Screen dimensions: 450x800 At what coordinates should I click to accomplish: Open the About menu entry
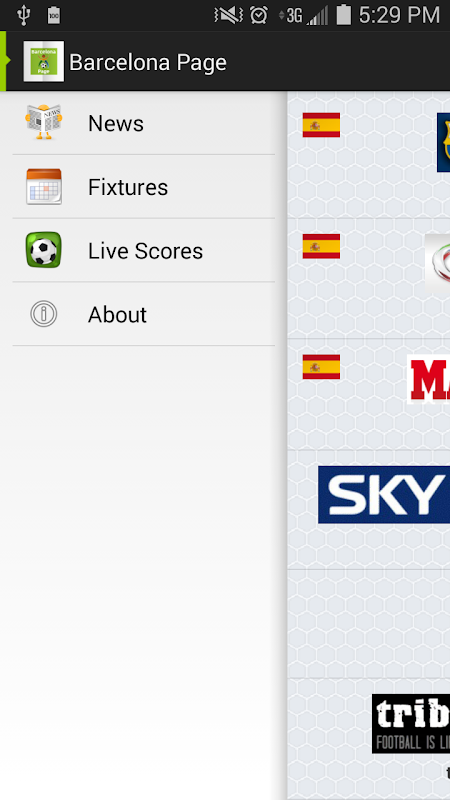(144, 314)
